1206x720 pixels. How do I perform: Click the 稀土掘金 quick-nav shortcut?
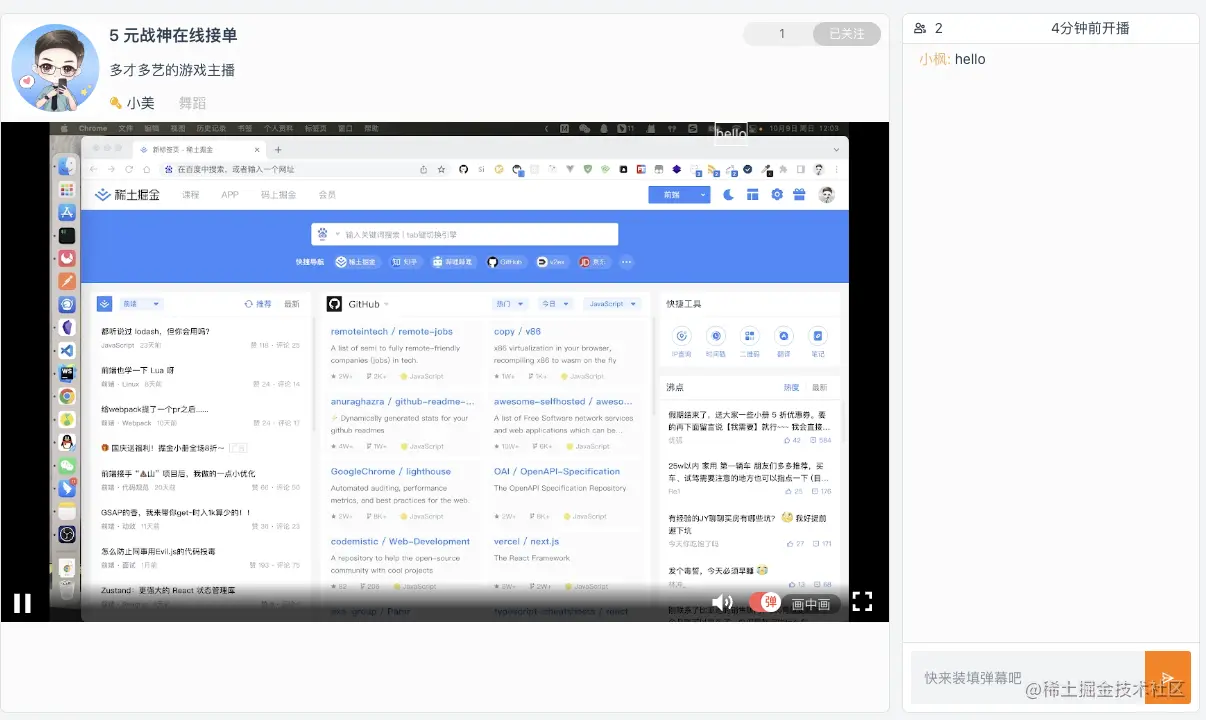[x=356, y=262]
